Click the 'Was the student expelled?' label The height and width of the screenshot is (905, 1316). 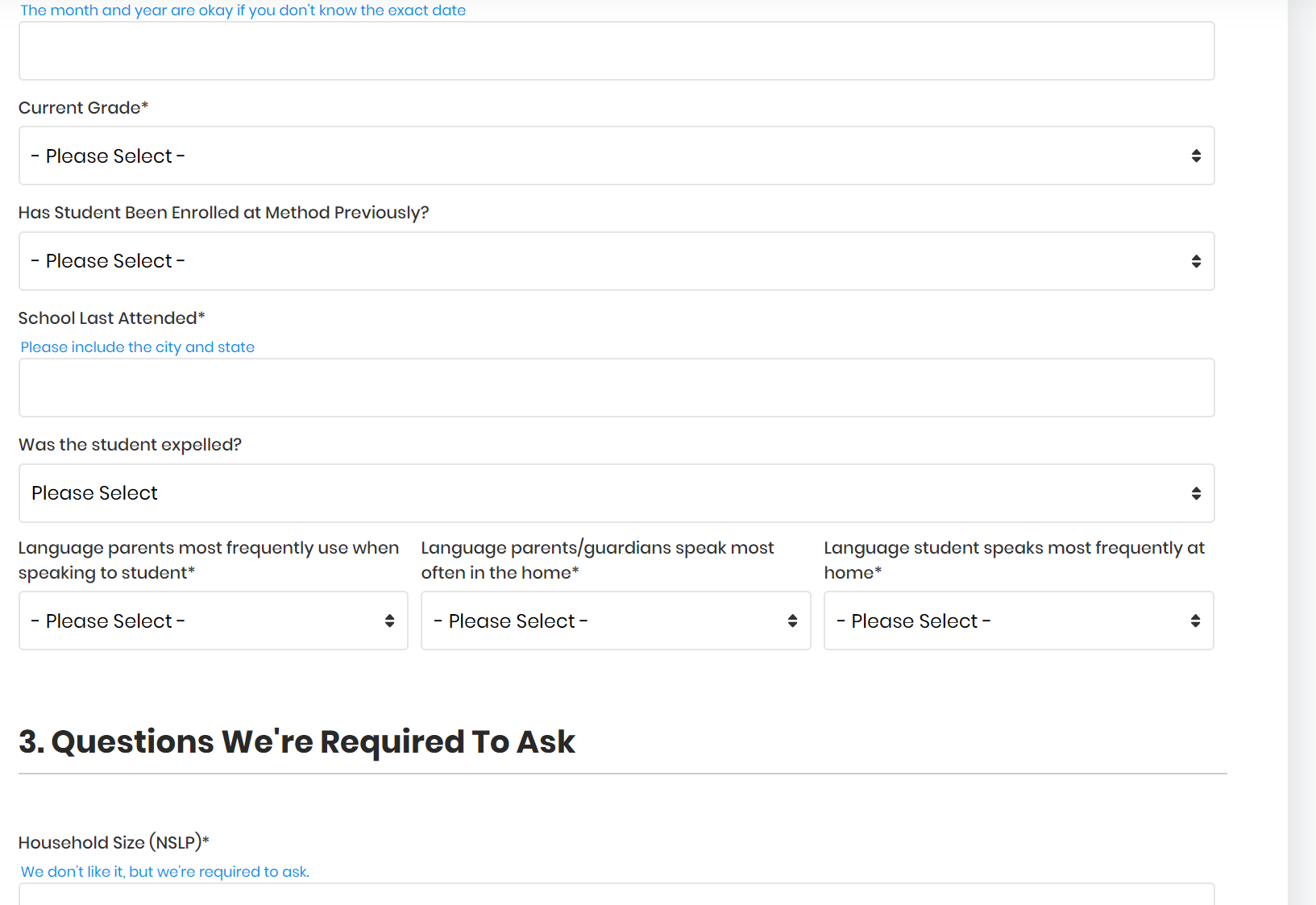point(130,445)
